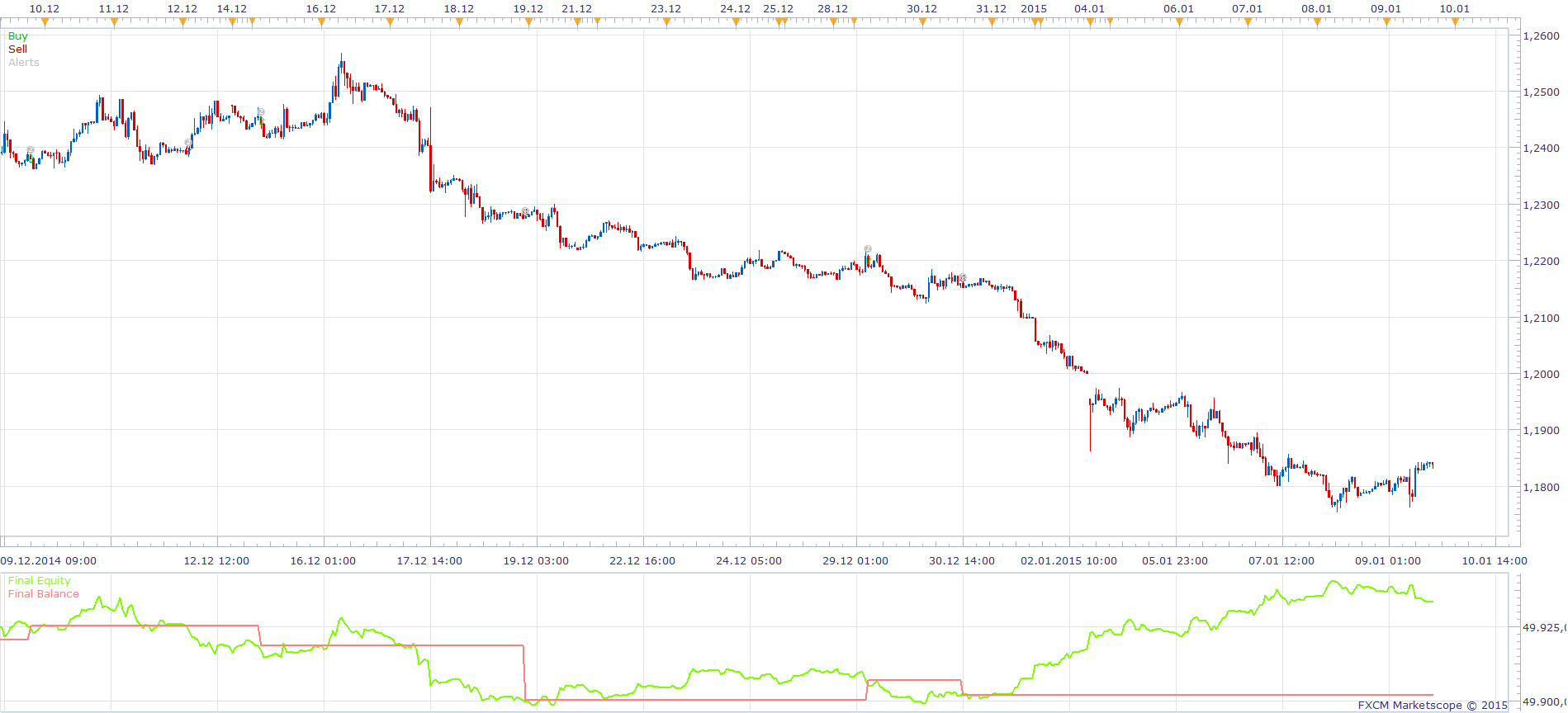
Task: Select the 31.12 date label on top axis
Action: click(x=992, y=9)
